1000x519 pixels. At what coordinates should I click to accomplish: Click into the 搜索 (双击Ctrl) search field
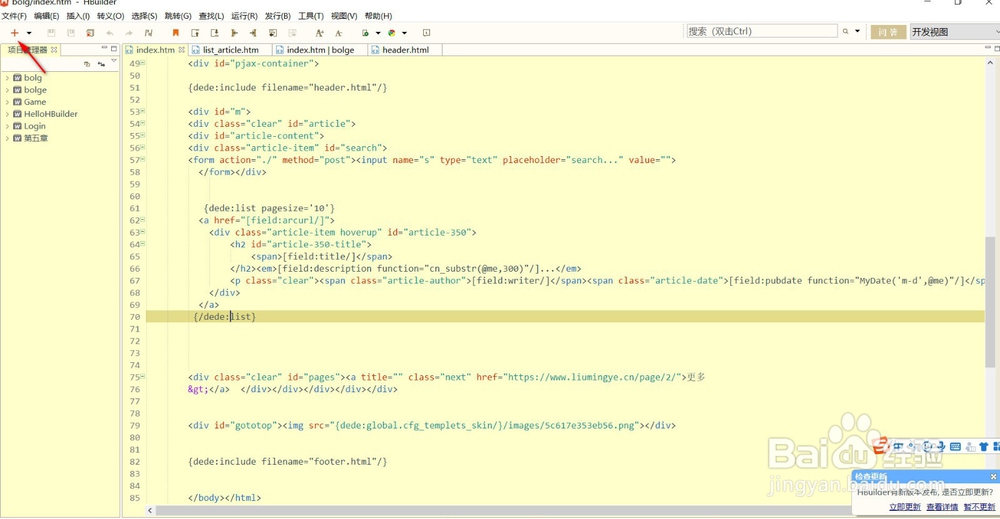point(761,31)
